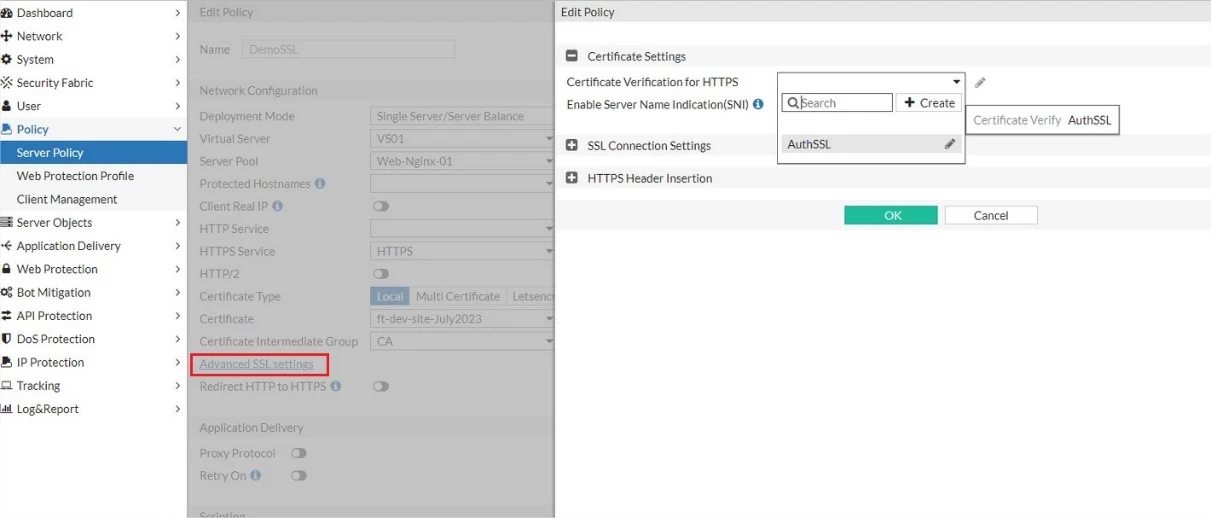This screenshot has height=518, width=1211.
Task: Click the Tracking laptop icon
Action: click(x=7, y=386)
